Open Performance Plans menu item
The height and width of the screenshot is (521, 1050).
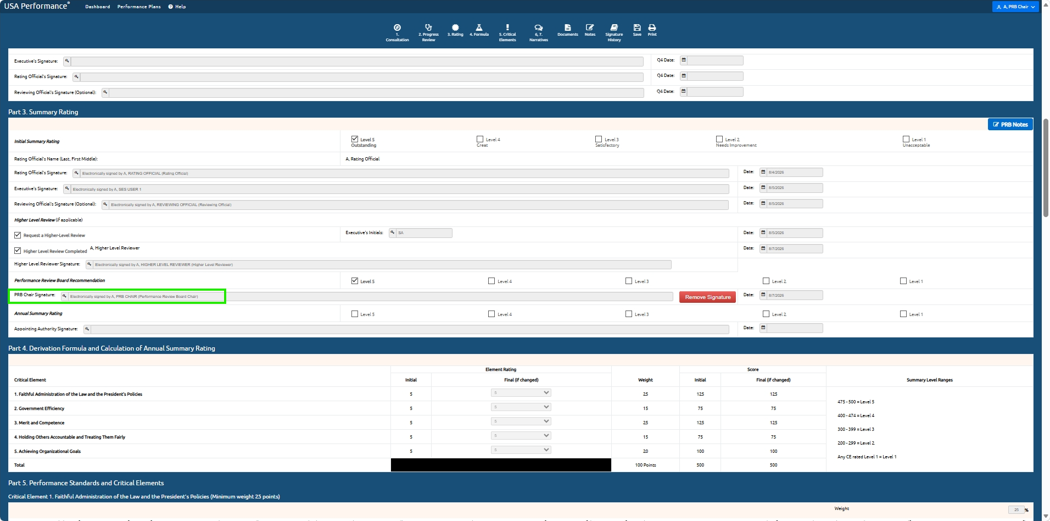coord(139,6)
